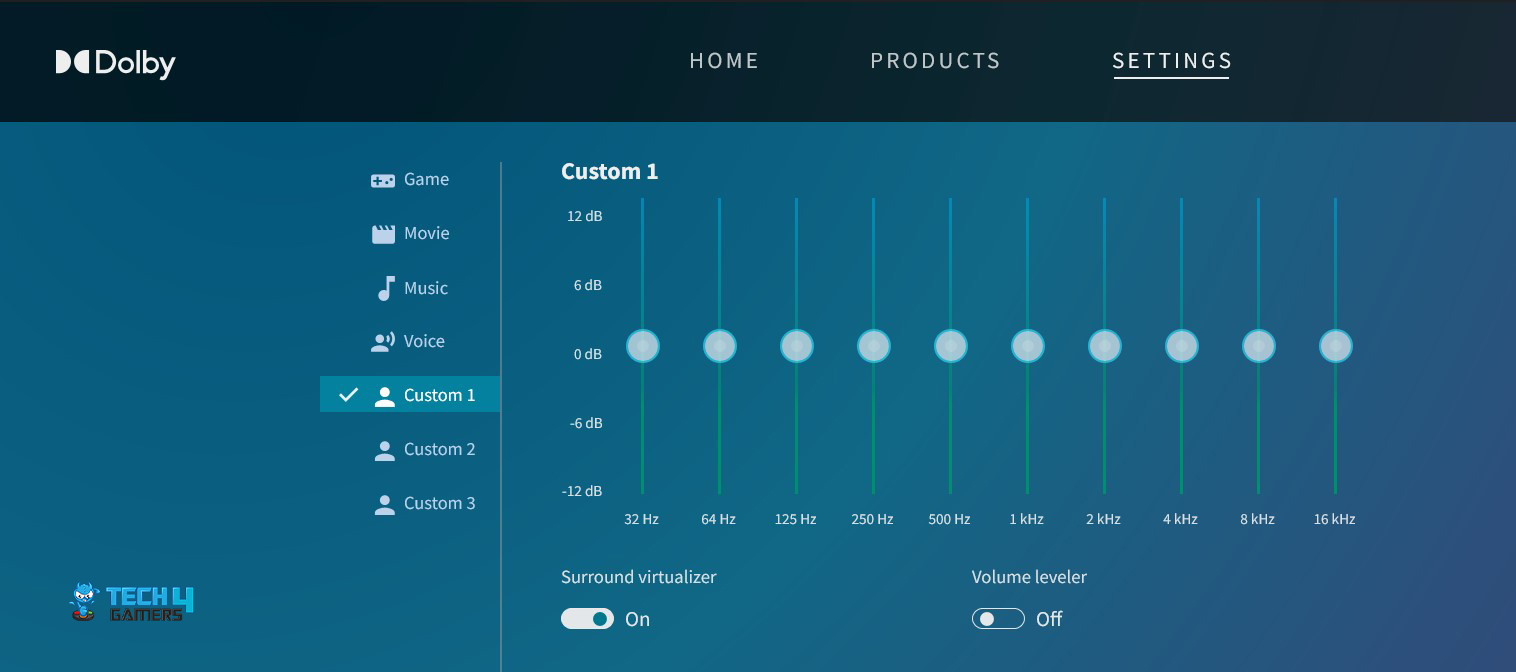Choose the Music note icon

point(385,289)
